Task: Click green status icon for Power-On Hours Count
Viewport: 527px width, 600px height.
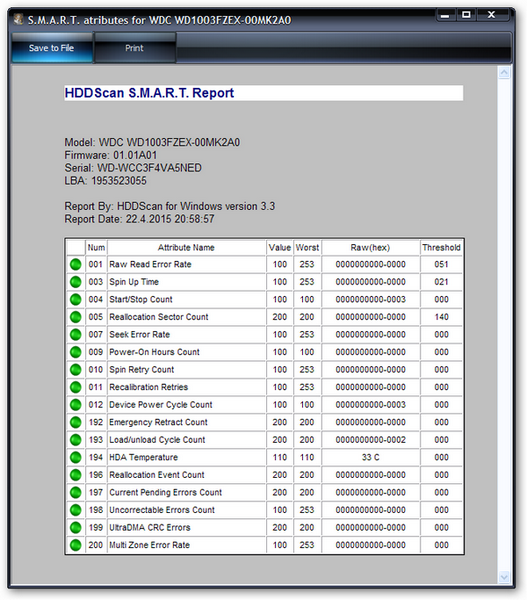Action: tap(76, 352)
